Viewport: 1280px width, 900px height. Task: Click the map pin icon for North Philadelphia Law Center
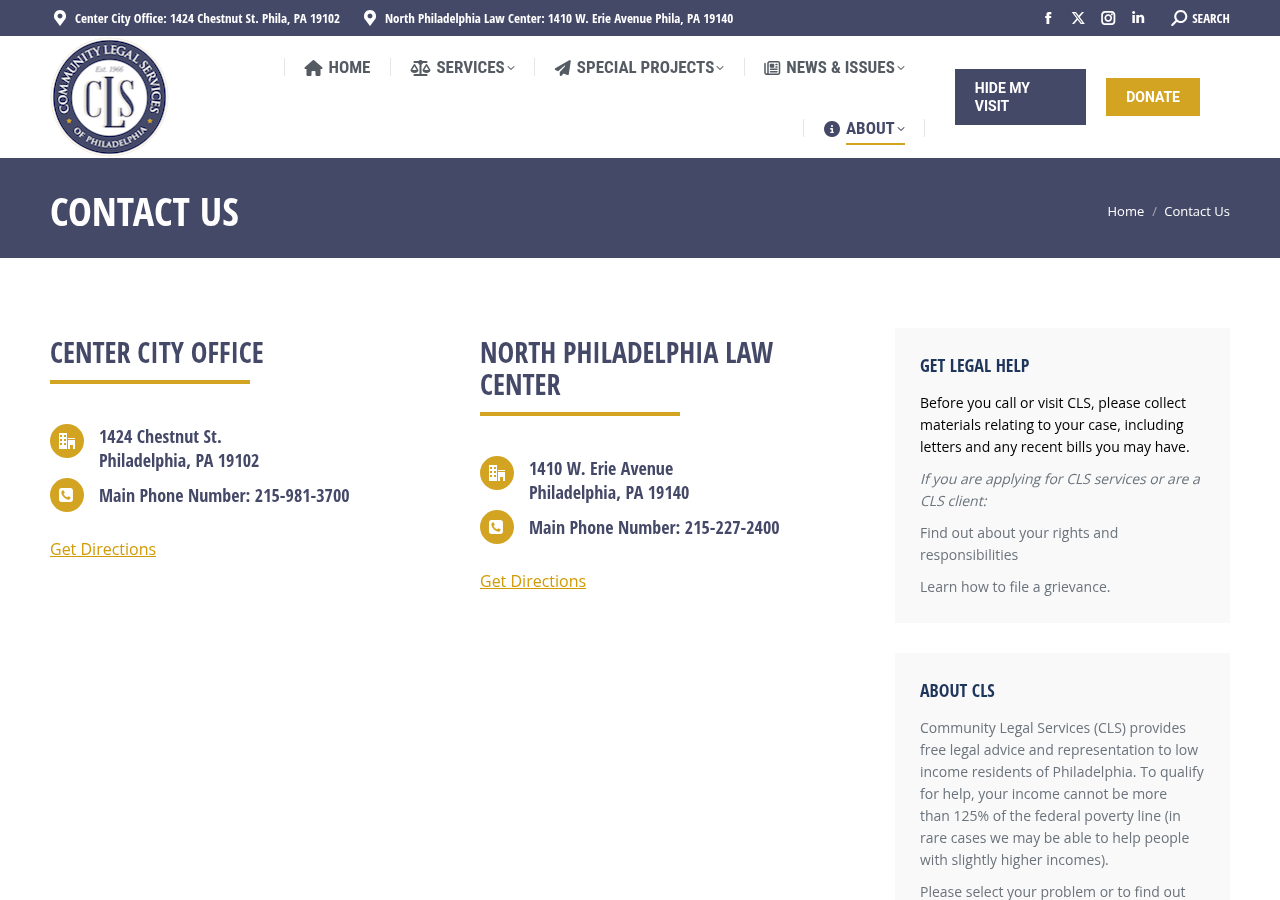370,18
